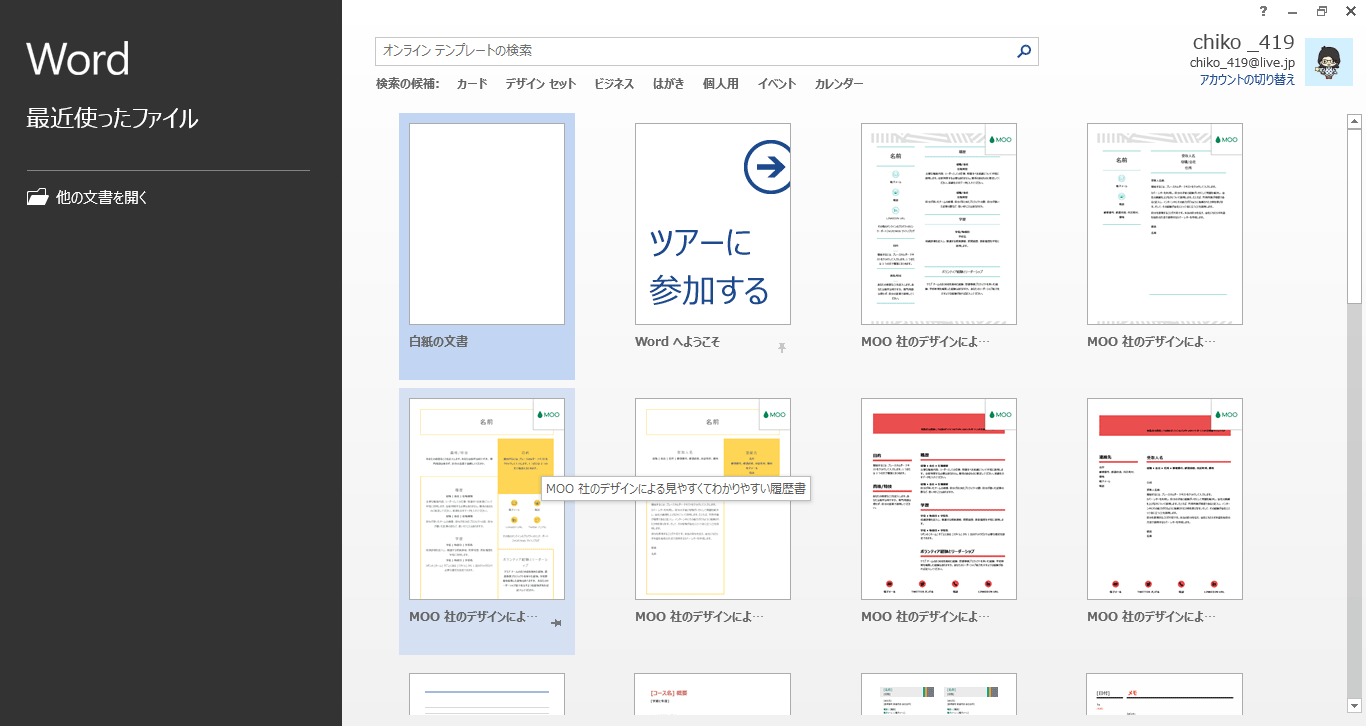Screen dimensions: 1366x726
Task: Open the ツアーに参加する welcome template
Action: click(713, 224)
